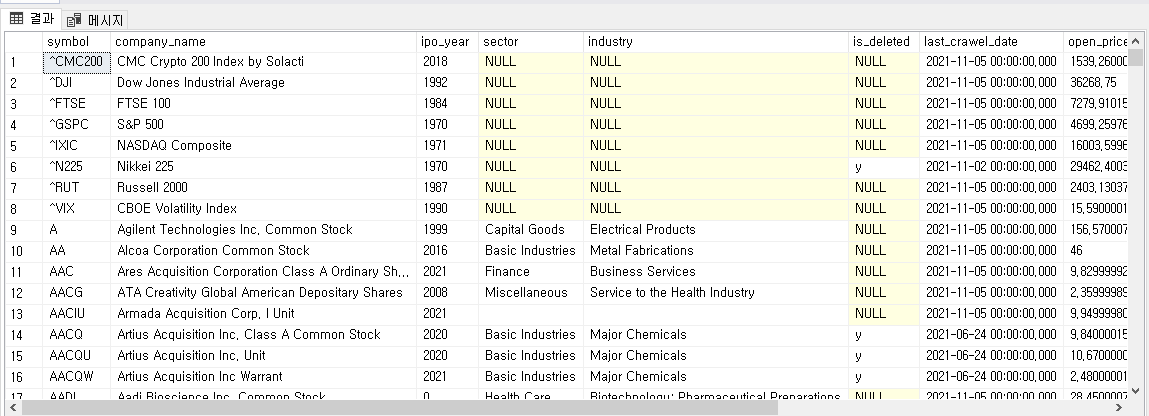Select the open_price column header

tap(1096, 42)
